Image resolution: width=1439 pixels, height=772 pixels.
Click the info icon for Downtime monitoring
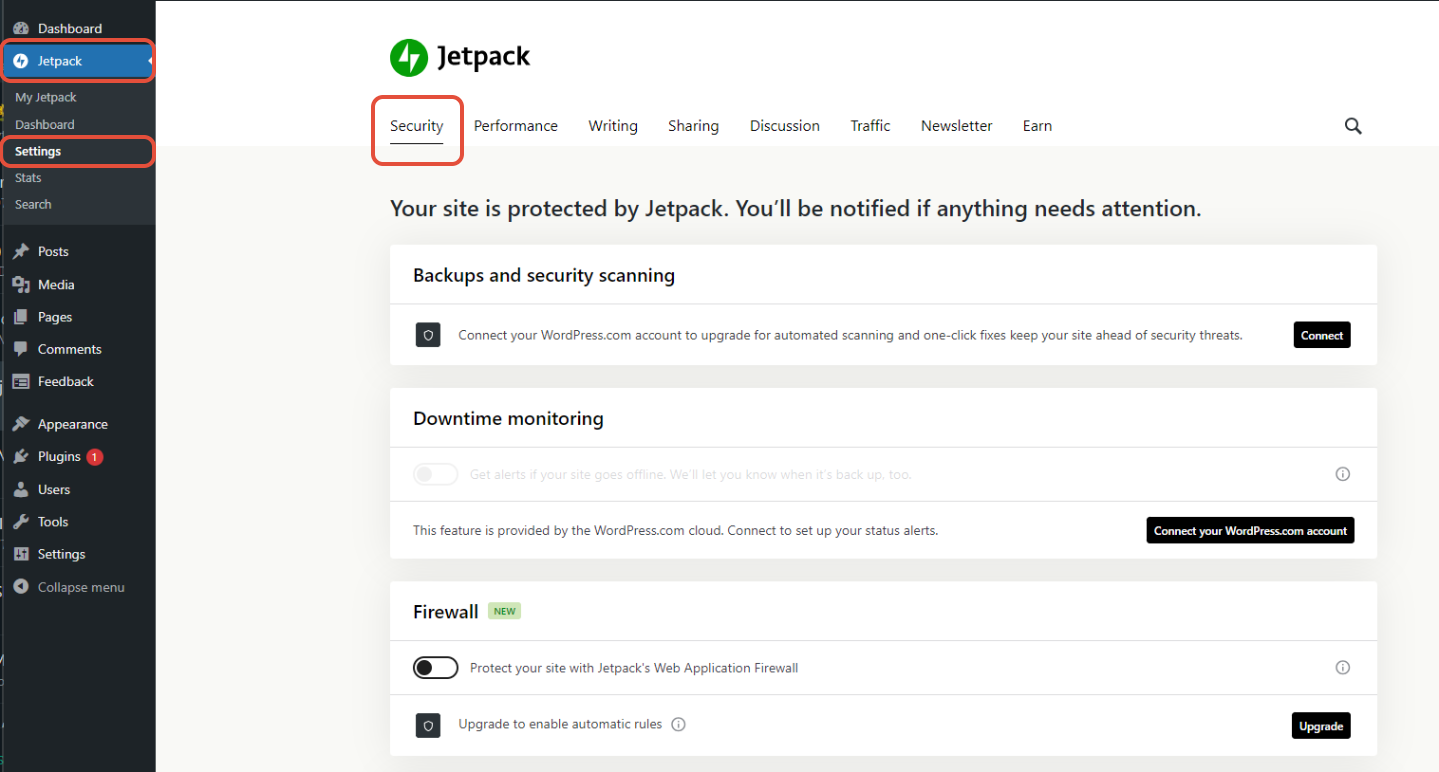pos(1343,474)
